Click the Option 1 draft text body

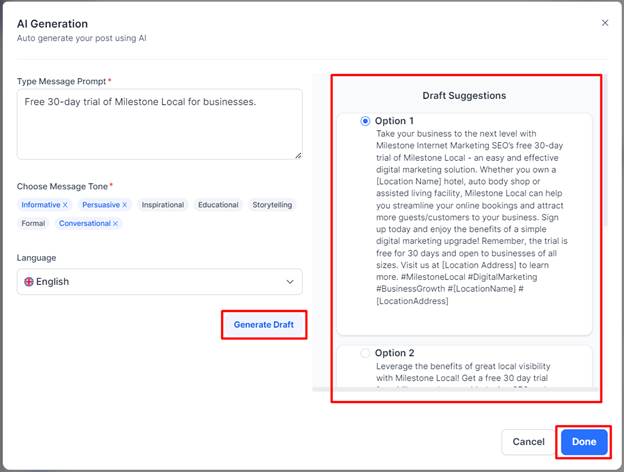[472, 217]
